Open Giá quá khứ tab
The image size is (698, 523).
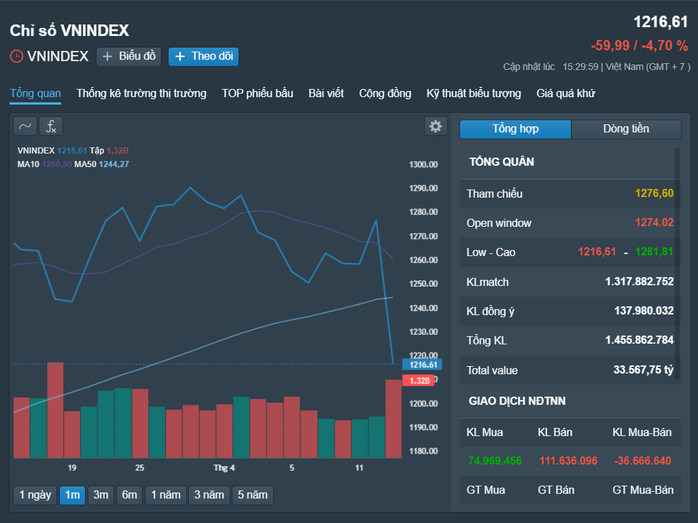tap(565, 93)
